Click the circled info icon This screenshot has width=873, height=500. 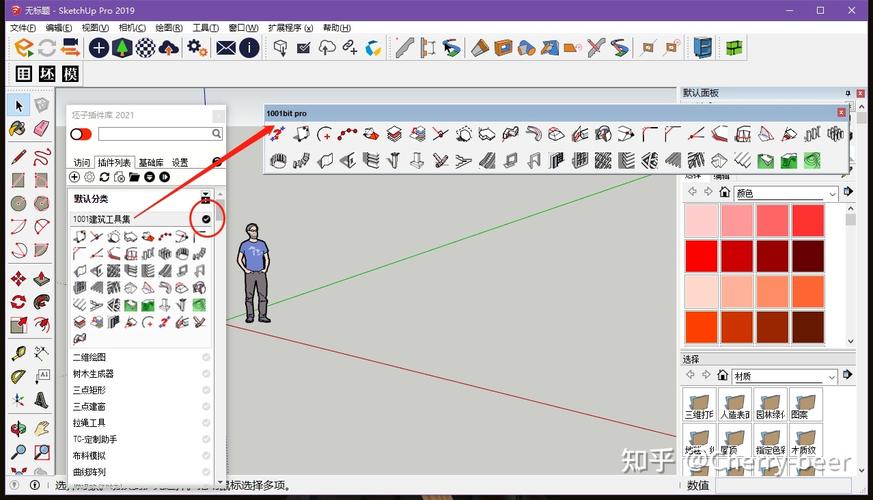249,48
